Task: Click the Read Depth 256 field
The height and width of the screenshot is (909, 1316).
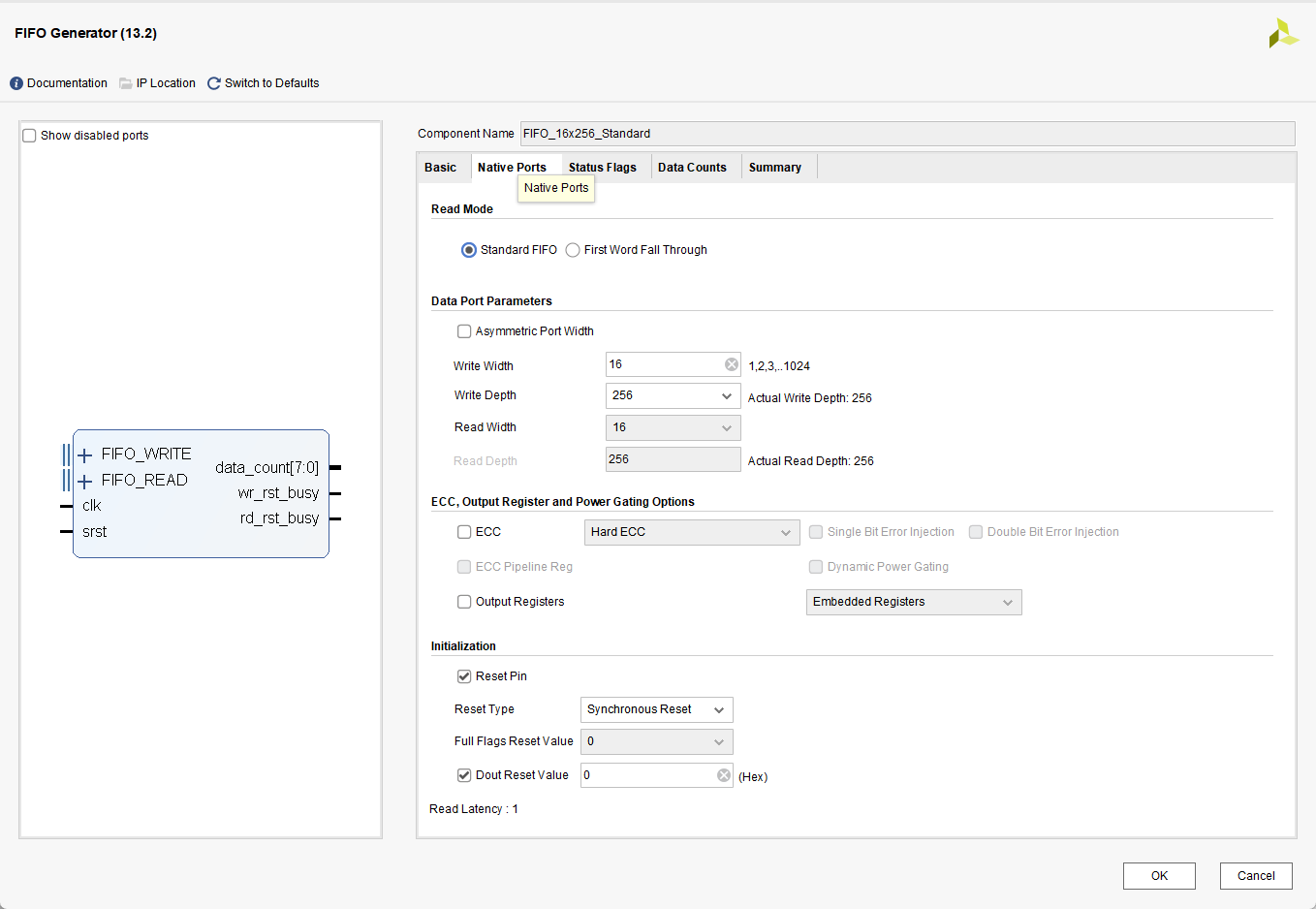Action: point(674,459)
